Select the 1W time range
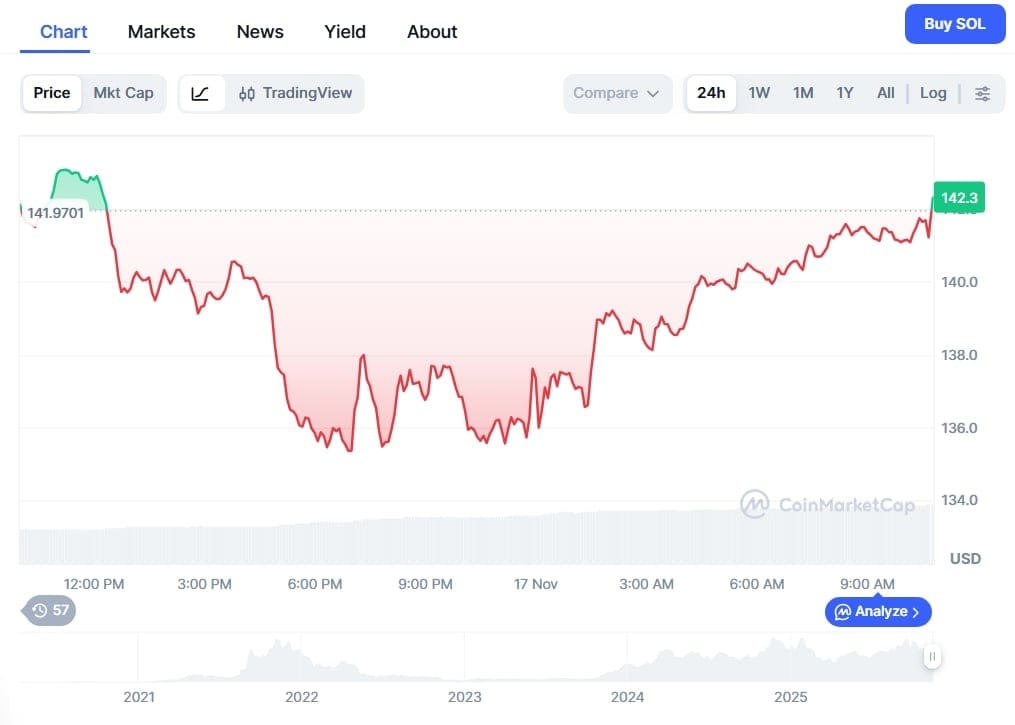The width and height of the screenshot is (1015, 725). pyautogui.click(x=758, y=92)
